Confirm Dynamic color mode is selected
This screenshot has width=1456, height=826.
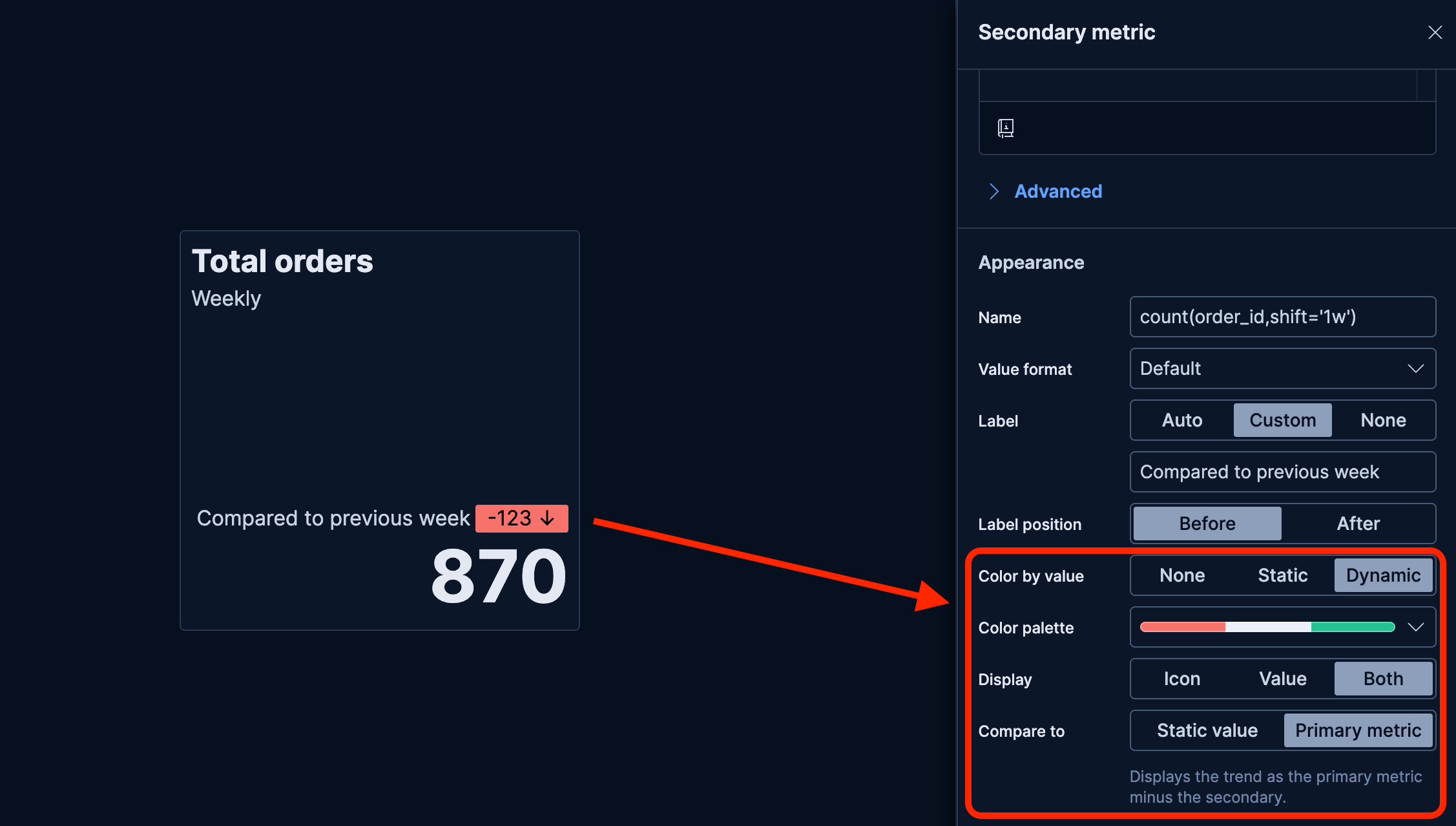coord(1383,575)
